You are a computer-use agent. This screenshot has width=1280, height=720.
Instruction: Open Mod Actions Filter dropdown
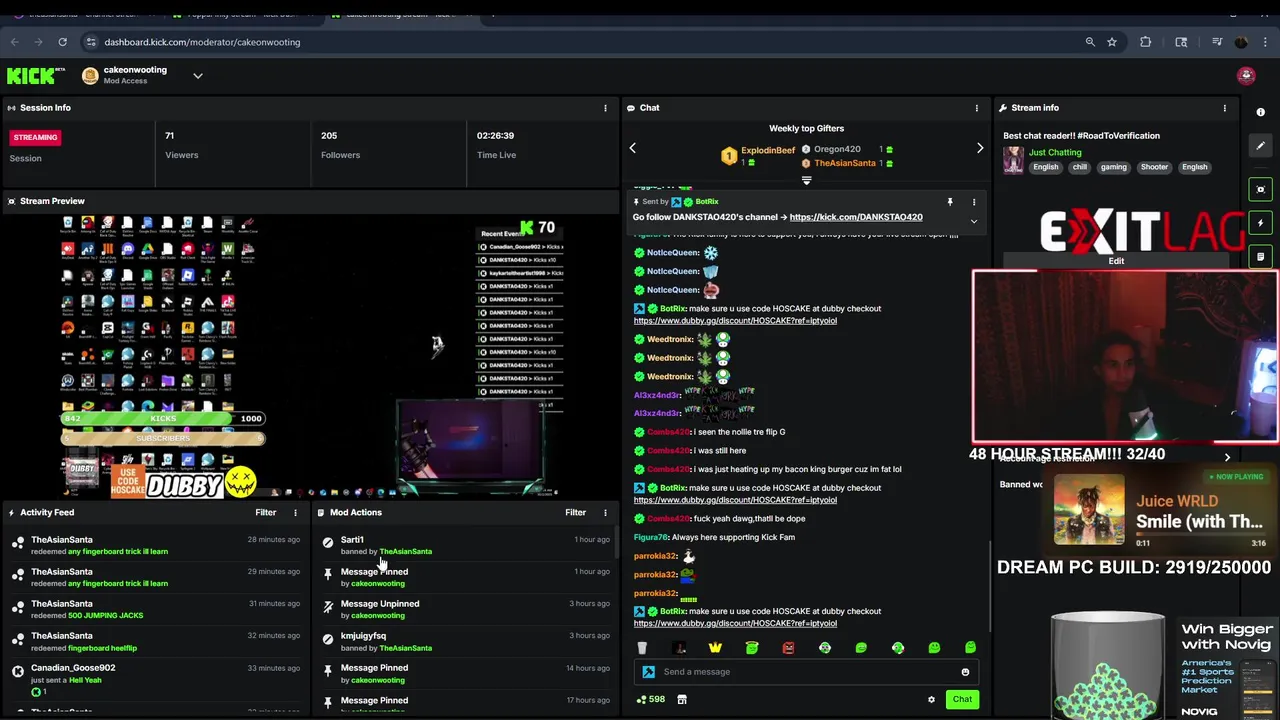pyautogui.click(x=575, y=513)
